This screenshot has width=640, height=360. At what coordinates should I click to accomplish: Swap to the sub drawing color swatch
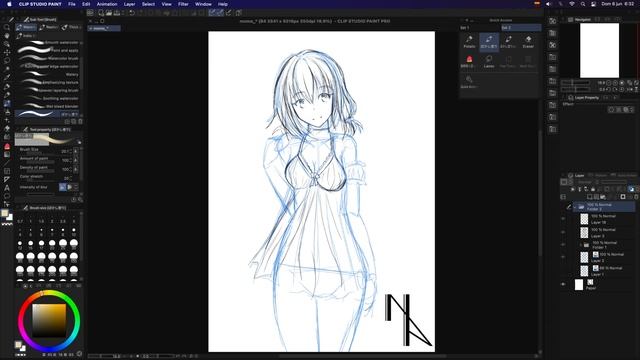[x=9, y=218]
